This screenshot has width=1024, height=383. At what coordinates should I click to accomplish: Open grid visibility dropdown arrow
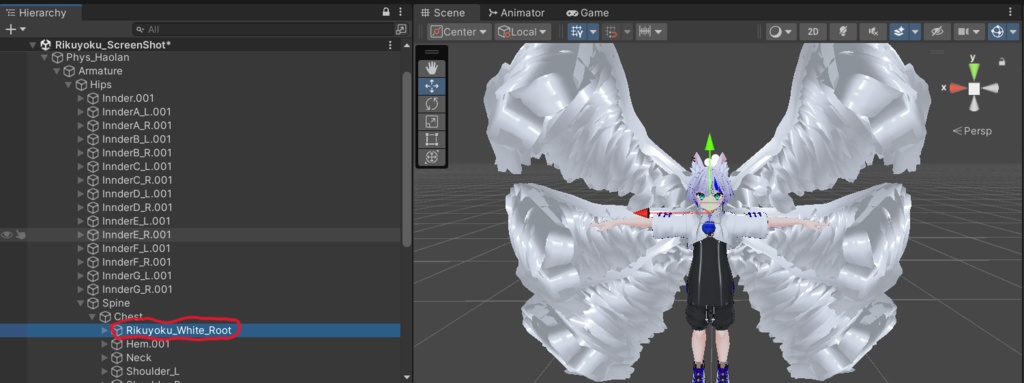pos(594,31)
